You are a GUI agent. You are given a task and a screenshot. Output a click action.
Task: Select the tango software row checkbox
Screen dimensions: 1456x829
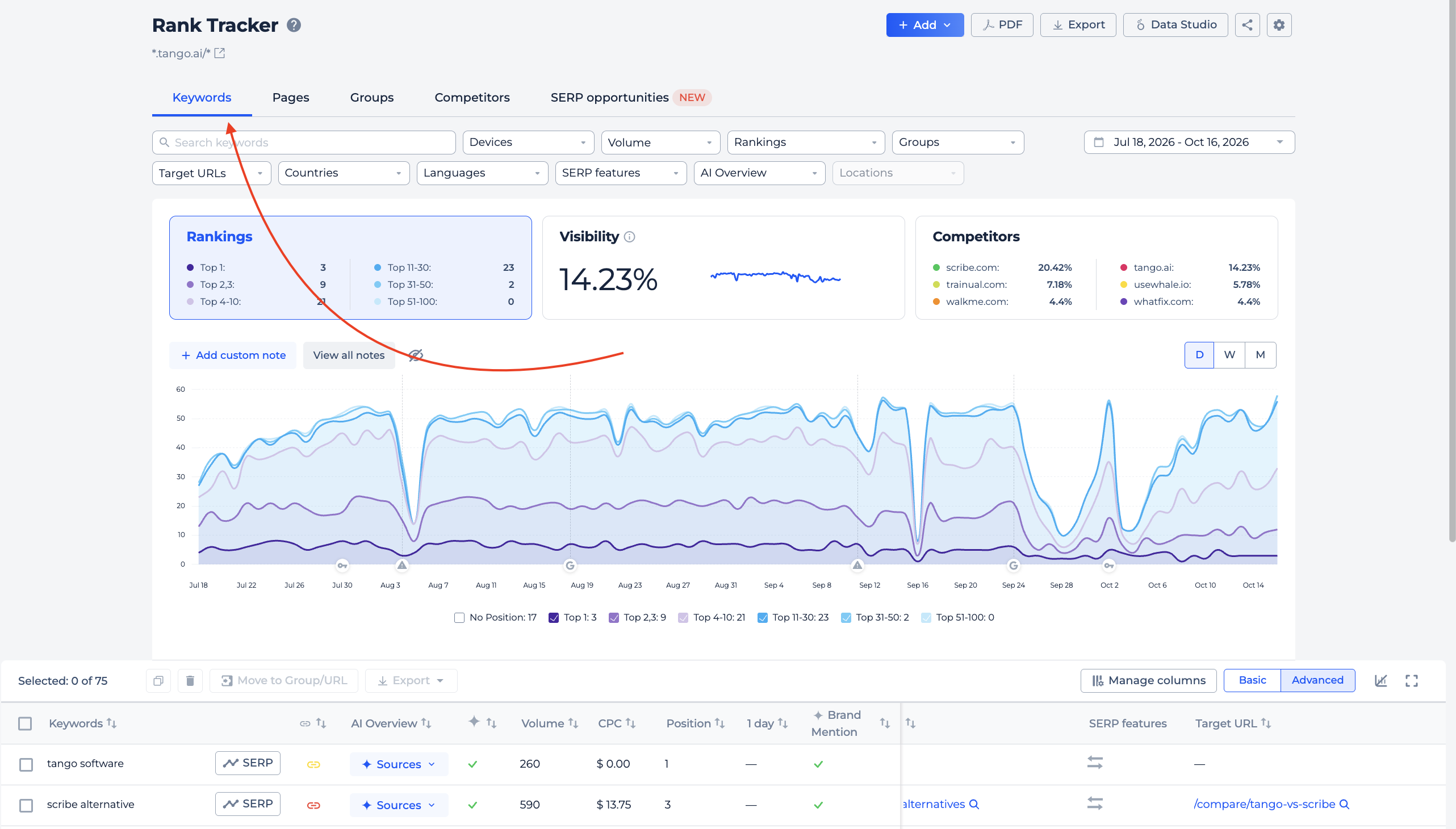[x=26, y=764]
